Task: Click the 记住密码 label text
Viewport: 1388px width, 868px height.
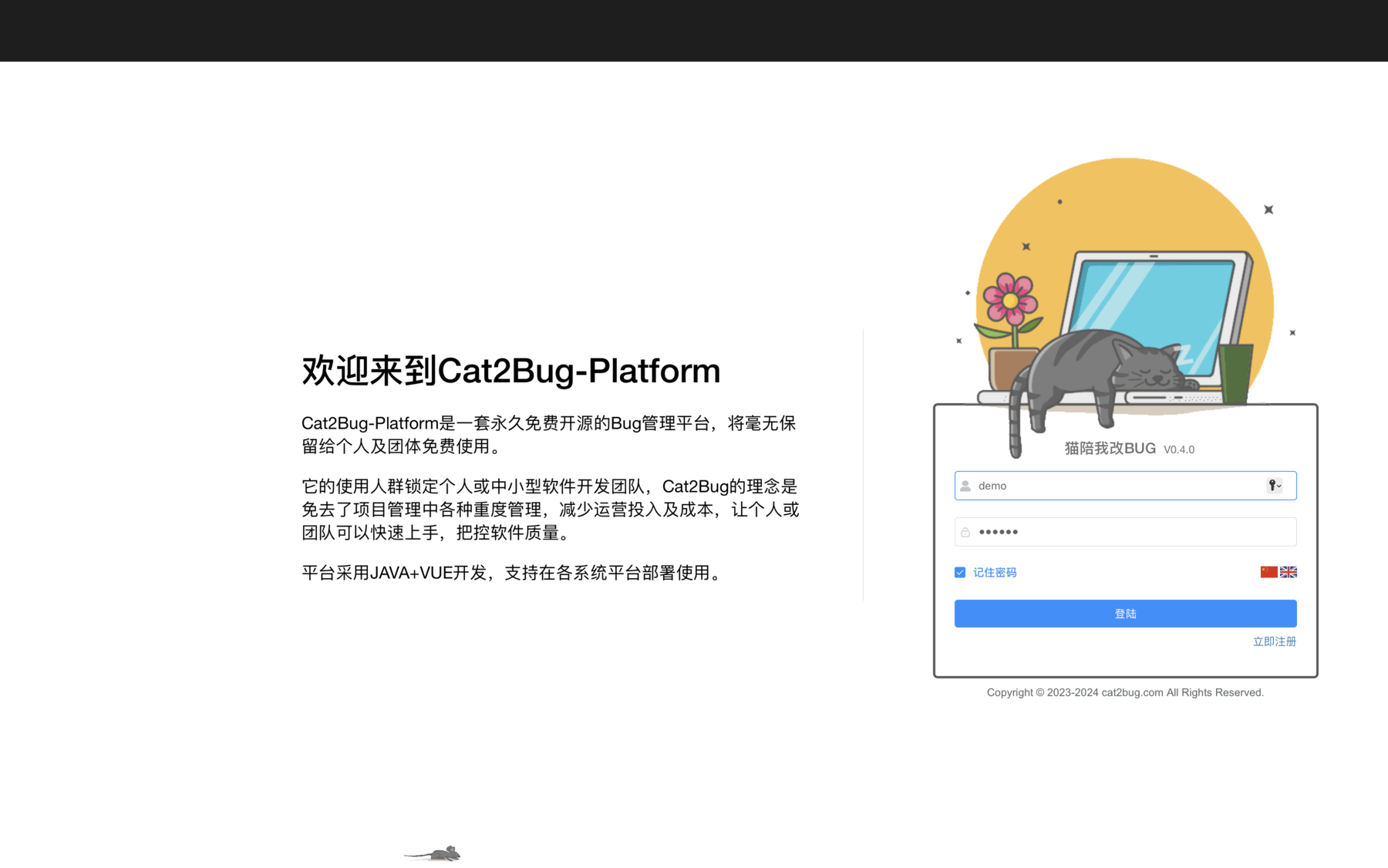Action: [x=995, y=572]
